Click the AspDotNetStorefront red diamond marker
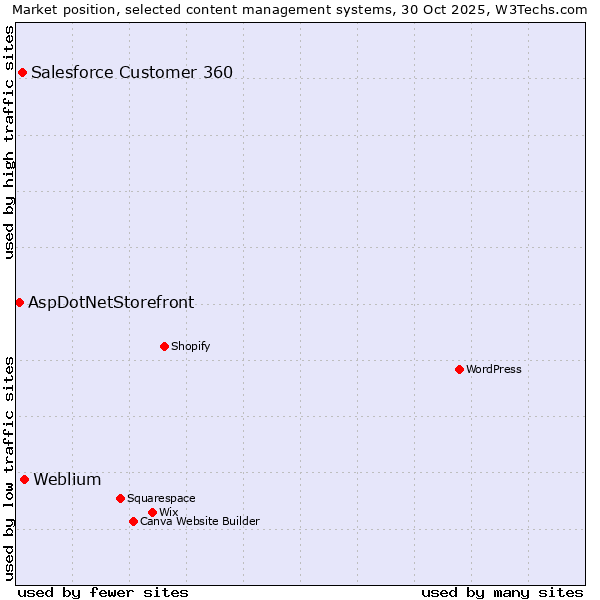 [19, 302]
